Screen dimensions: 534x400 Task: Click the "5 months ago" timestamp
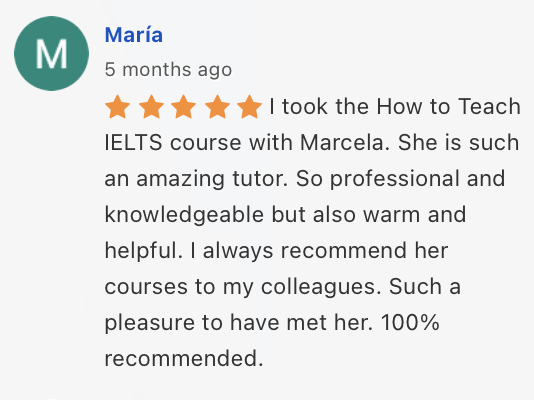coord(168,70)
